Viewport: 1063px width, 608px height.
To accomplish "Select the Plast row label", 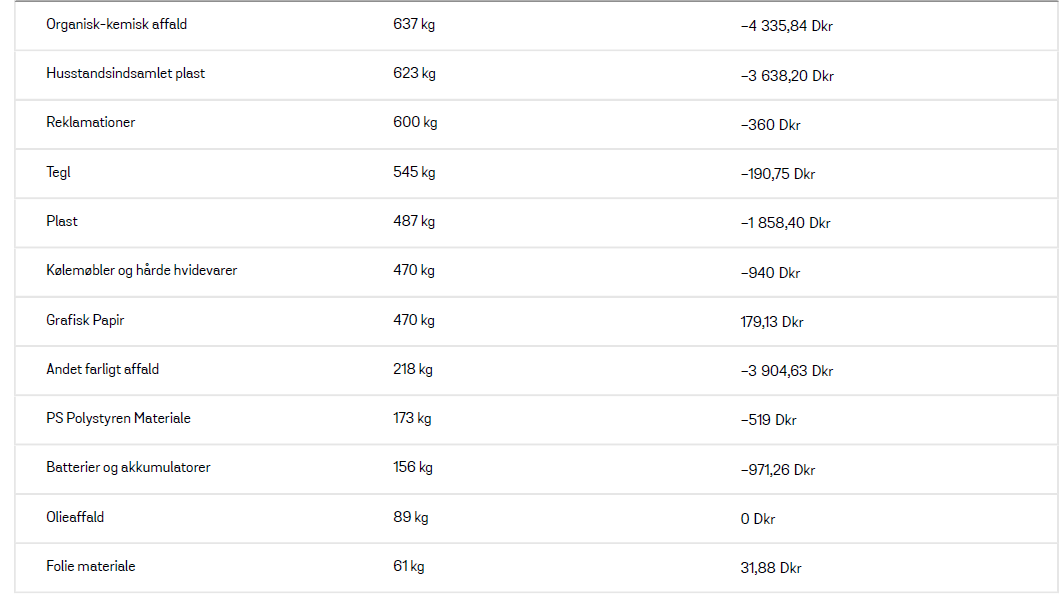I will pyautogui.click(x=62, y=222).
